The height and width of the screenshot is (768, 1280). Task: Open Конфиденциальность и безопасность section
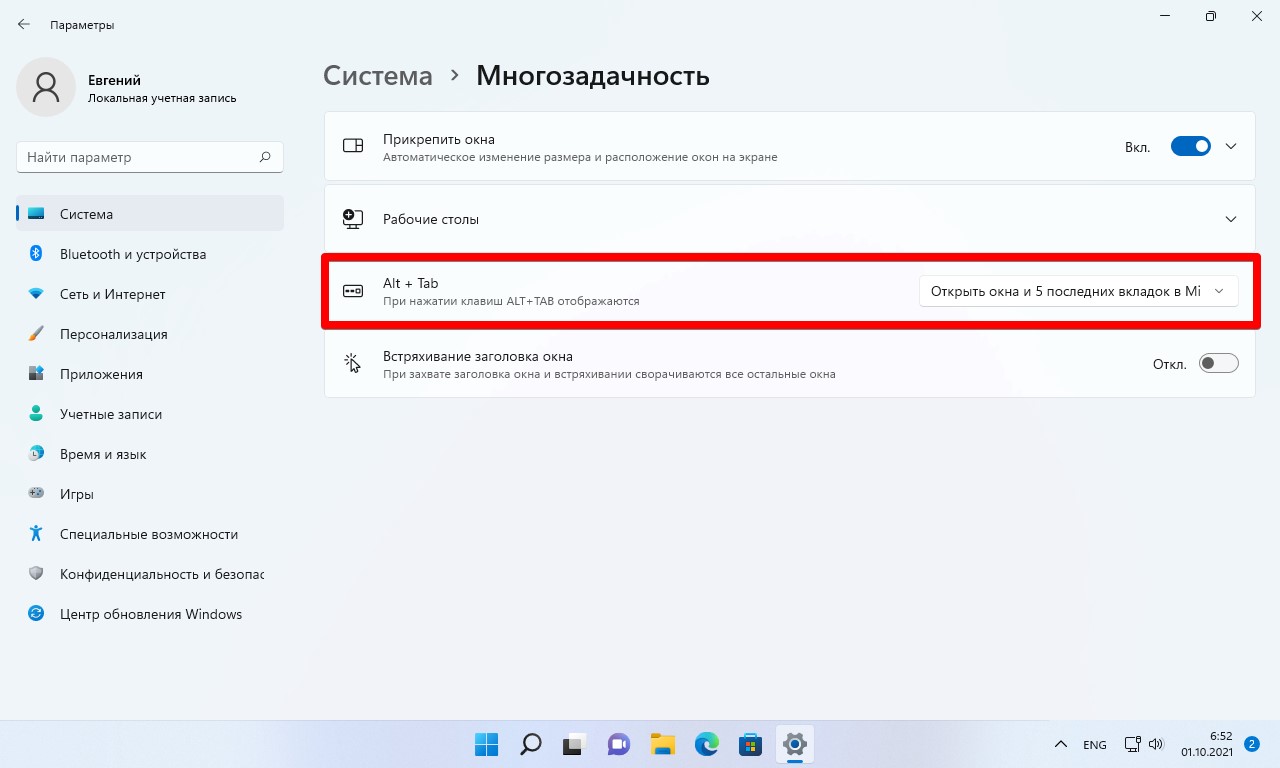click(x=150, y=574)
